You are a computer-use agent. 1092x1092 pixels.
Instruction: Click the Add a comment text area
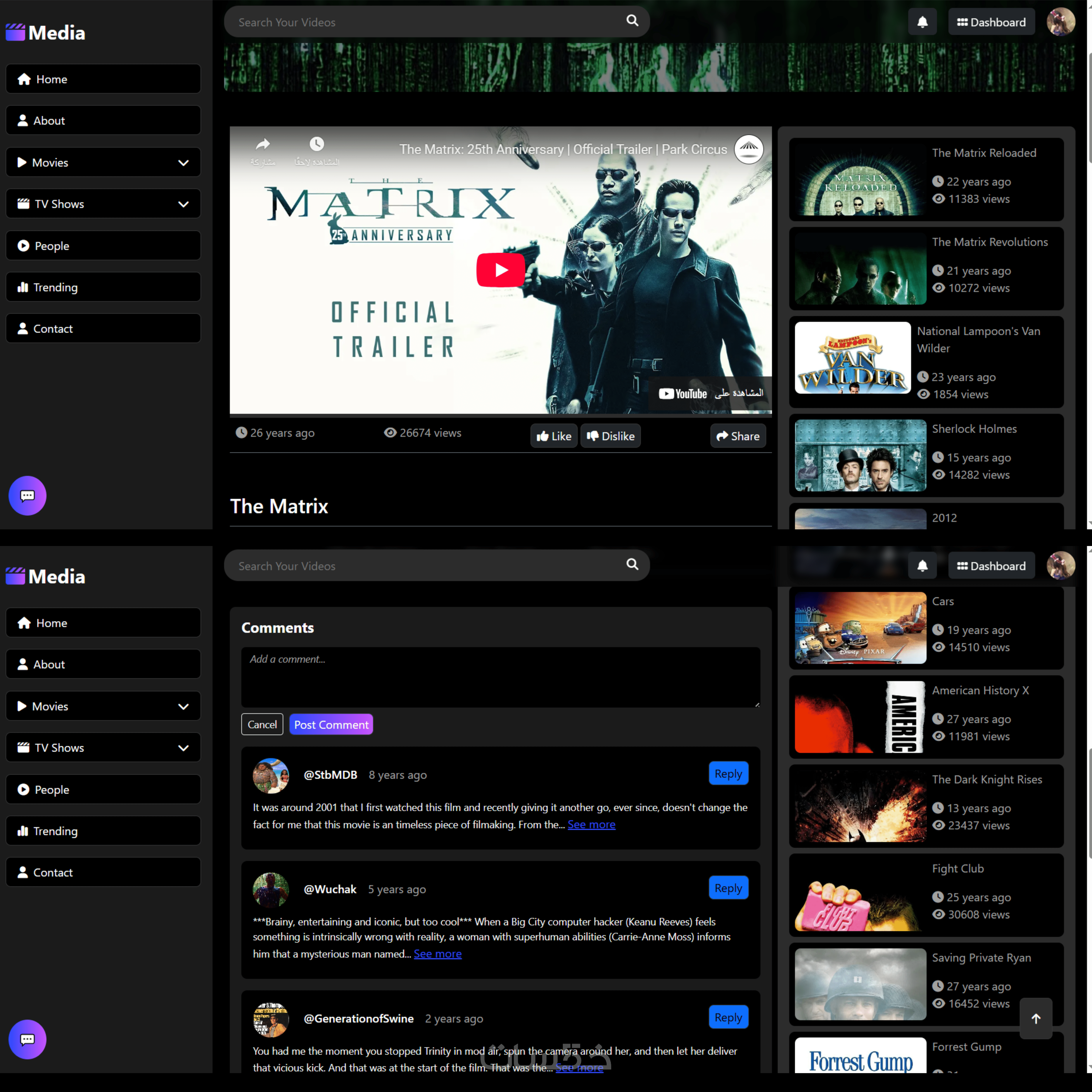(500, 677)
